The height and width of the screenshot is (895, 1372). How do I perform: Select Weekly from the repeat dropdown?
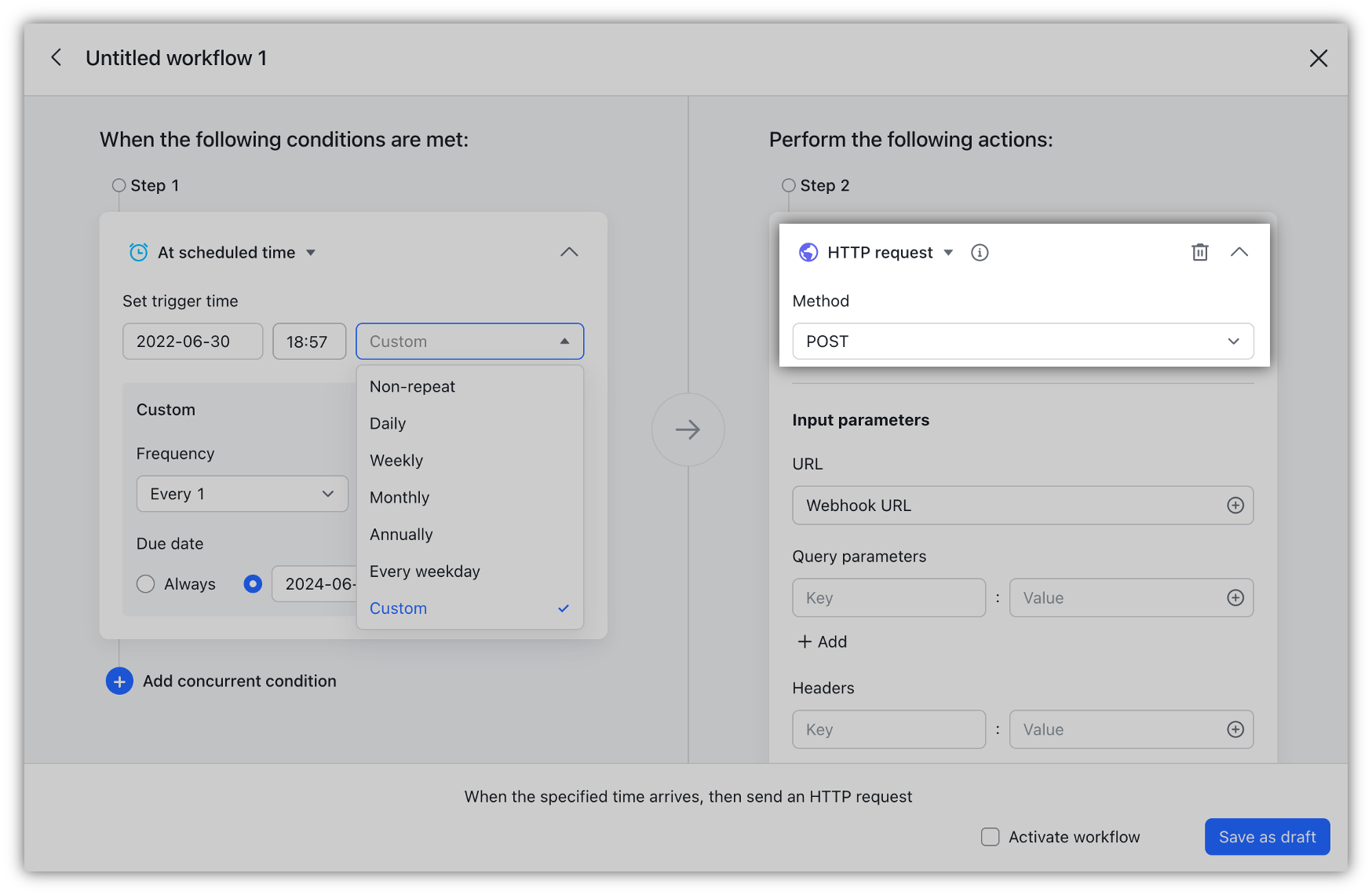[x=396, y=460]
